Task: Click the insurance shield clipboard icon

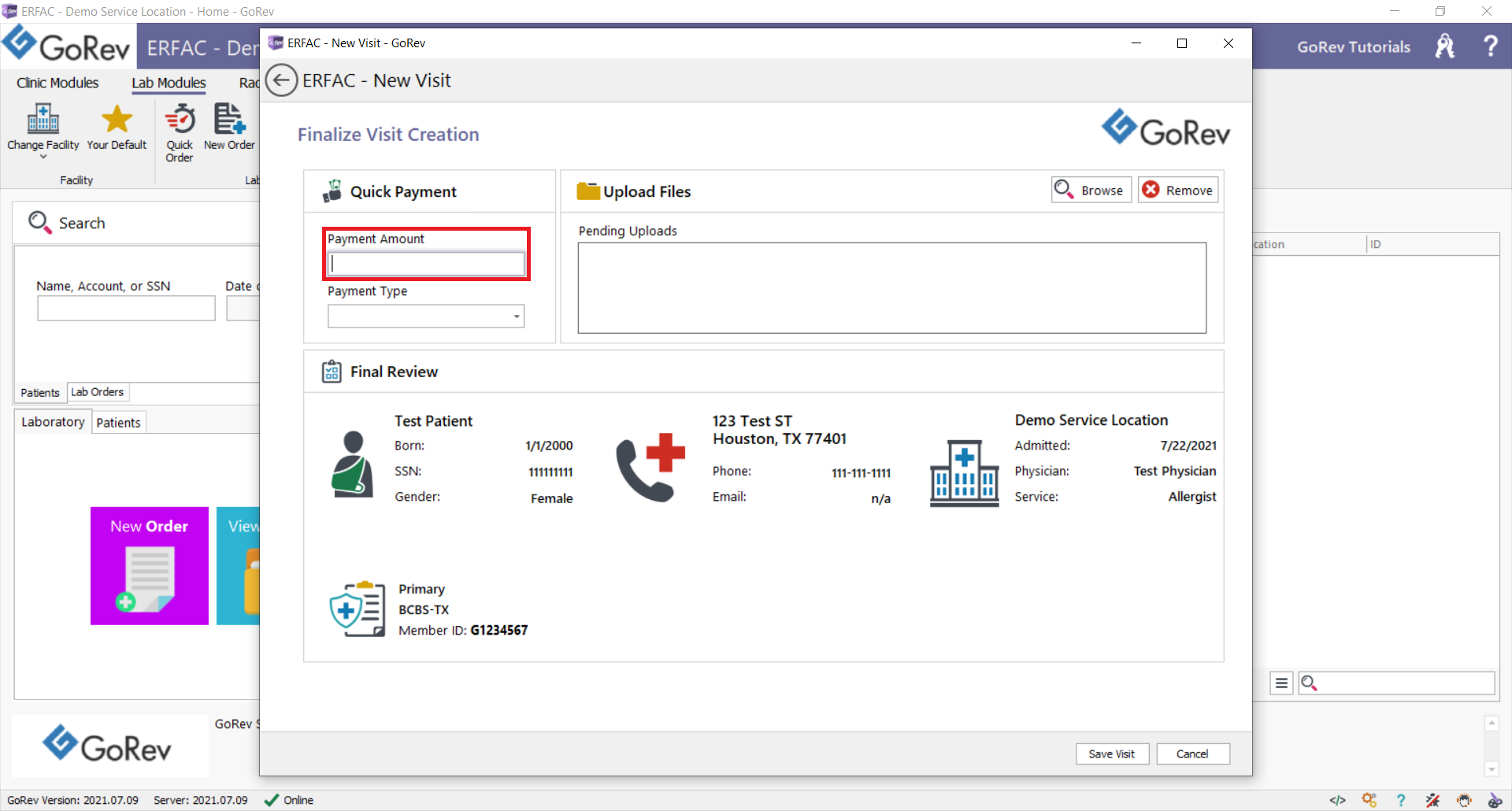Action: pyautogui.click(x=358, y=609)
